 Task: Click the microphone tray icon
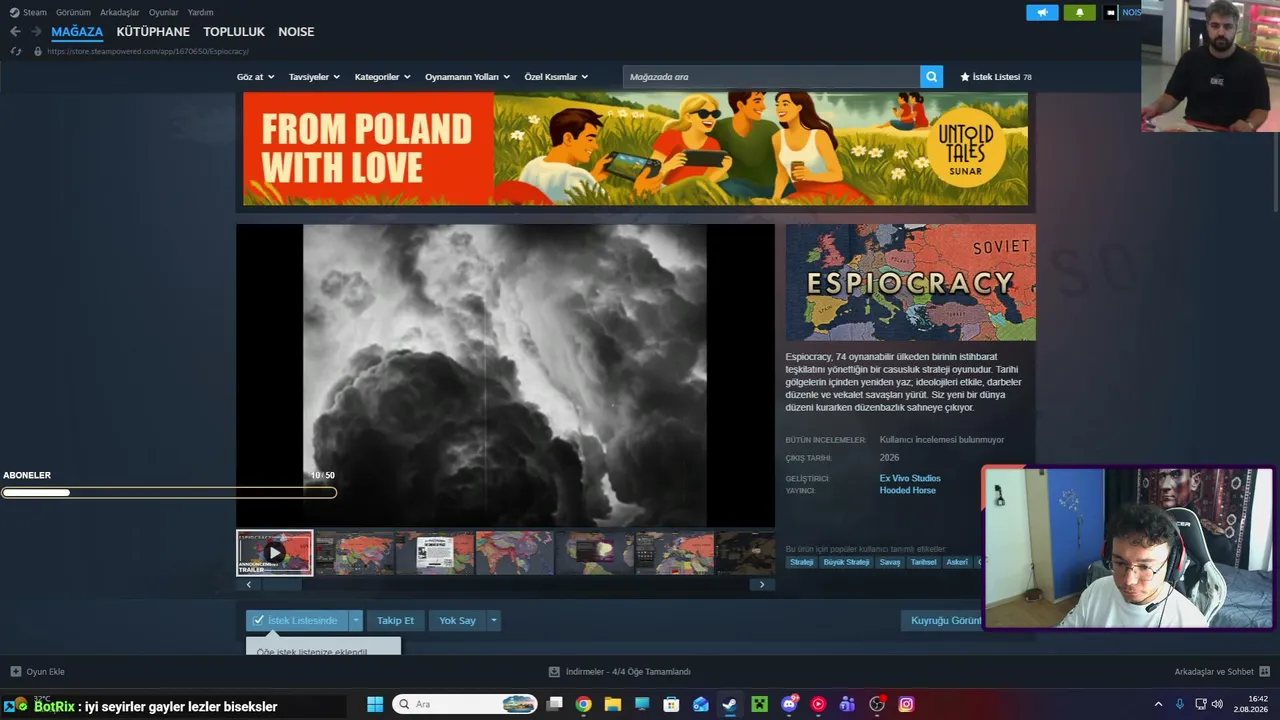click(1180, 704)
